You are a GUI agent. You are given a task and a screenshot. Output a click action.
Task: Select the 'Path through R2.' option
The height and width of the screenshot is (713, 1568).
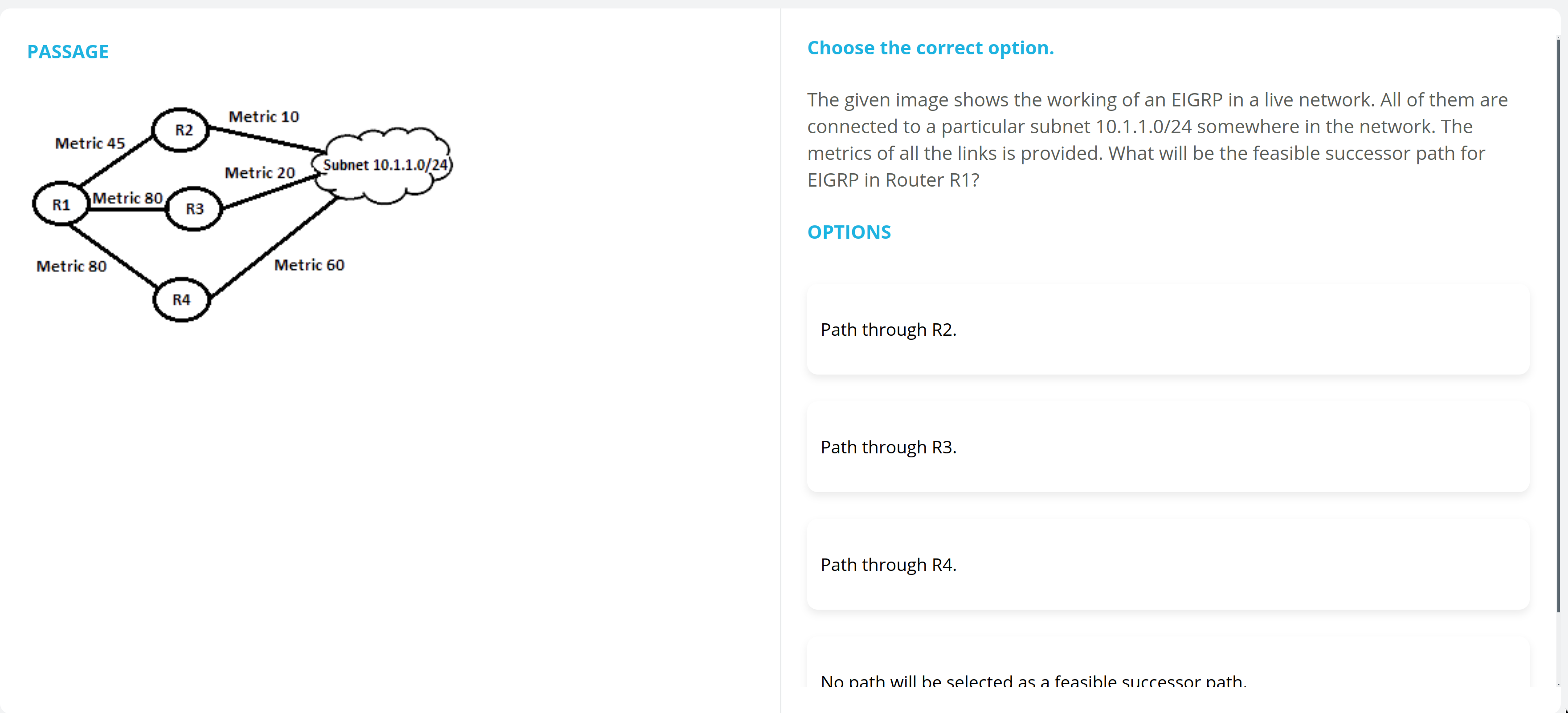pyautogui.click(x=1168, y=329)
